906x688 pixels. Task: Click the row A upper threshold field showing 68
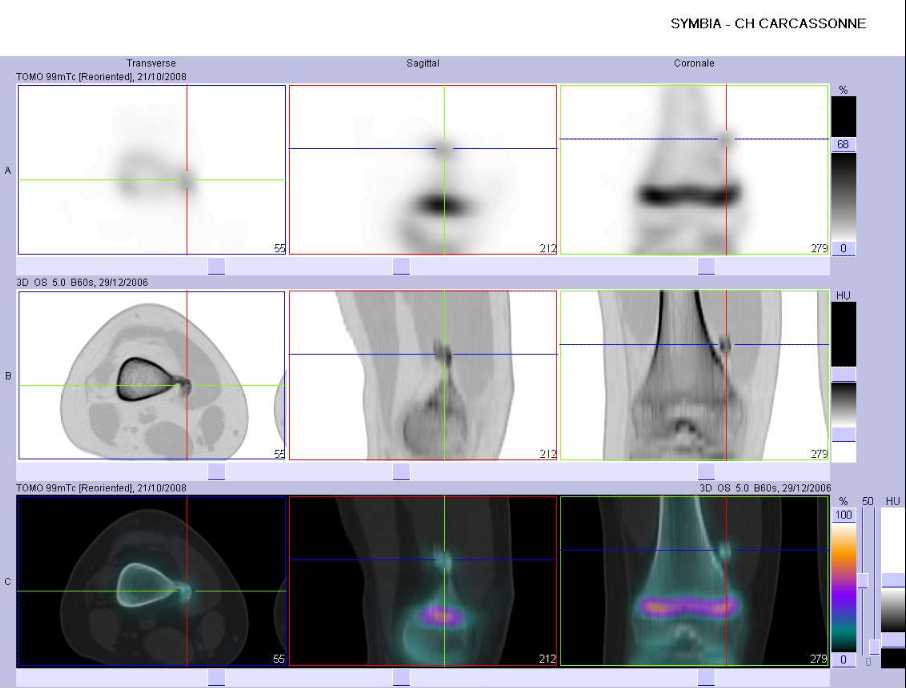(x=843, y=144)
